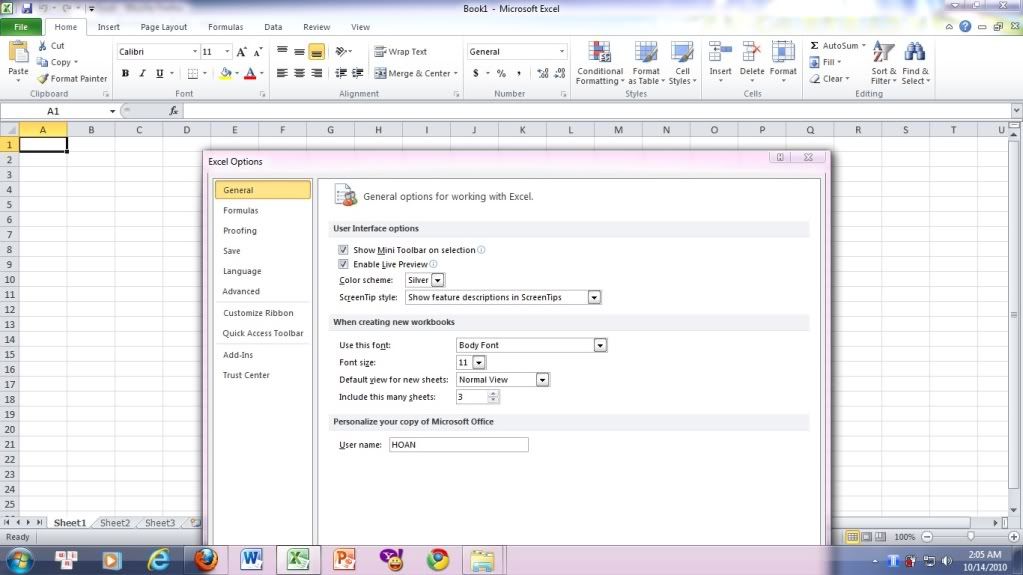Screen dimensions: 1023x575
Task: Open the Color scheme dropdown
Action: click(x=438, y=280)
